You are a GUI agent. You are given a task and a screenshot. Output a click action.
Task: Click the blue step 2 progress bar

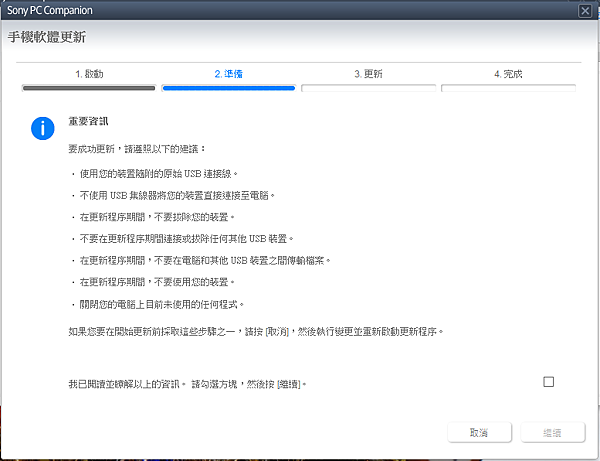pos(228,88)
